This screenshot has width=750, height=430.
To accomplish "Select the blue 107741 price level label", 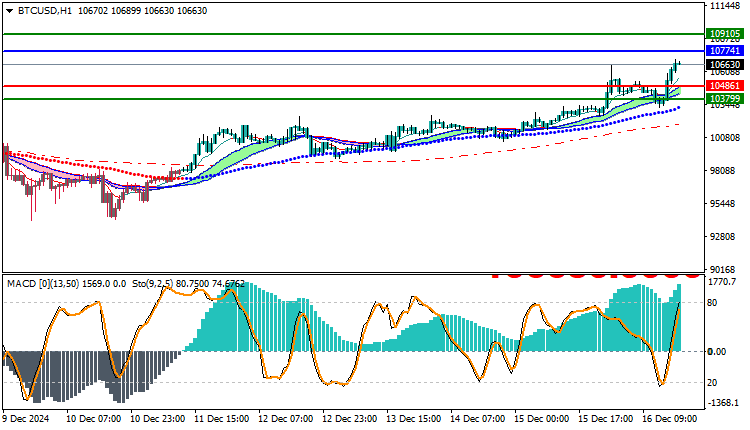I will pyautogui.click(x=725, y=51).
